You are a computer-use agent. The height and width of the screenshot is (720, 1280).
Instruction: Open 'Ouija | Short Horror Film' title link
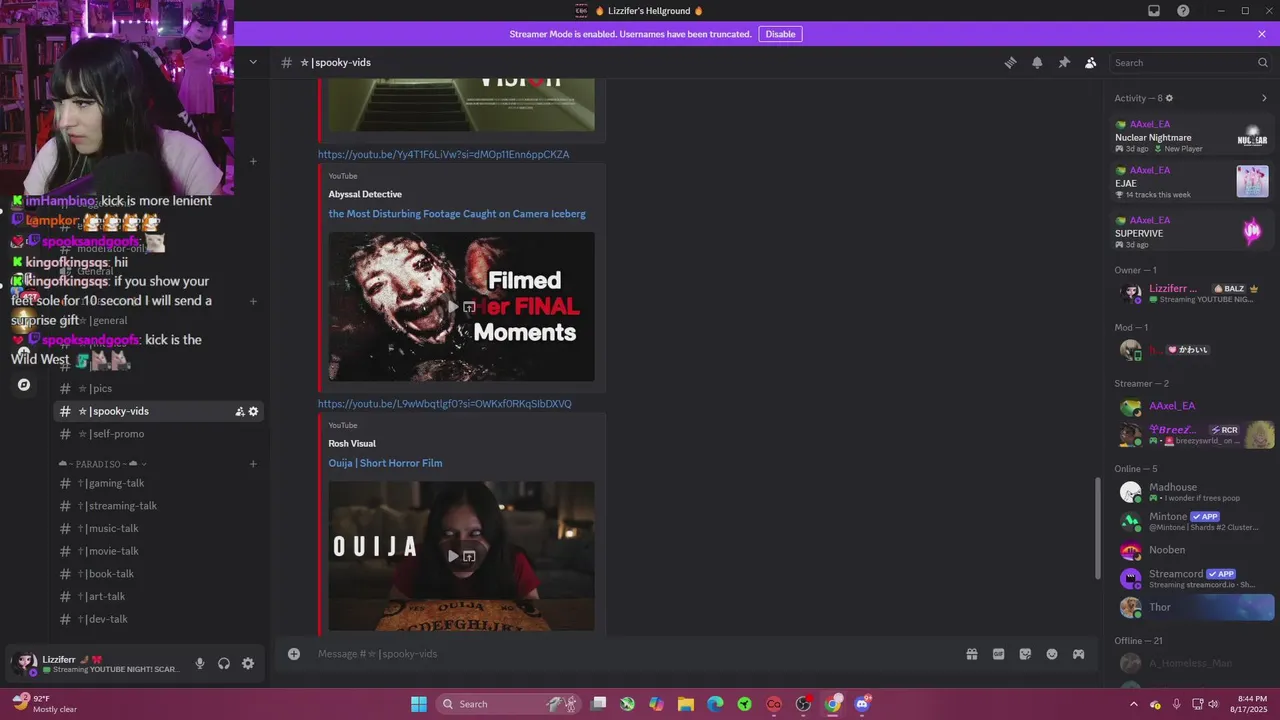(385, 463)
